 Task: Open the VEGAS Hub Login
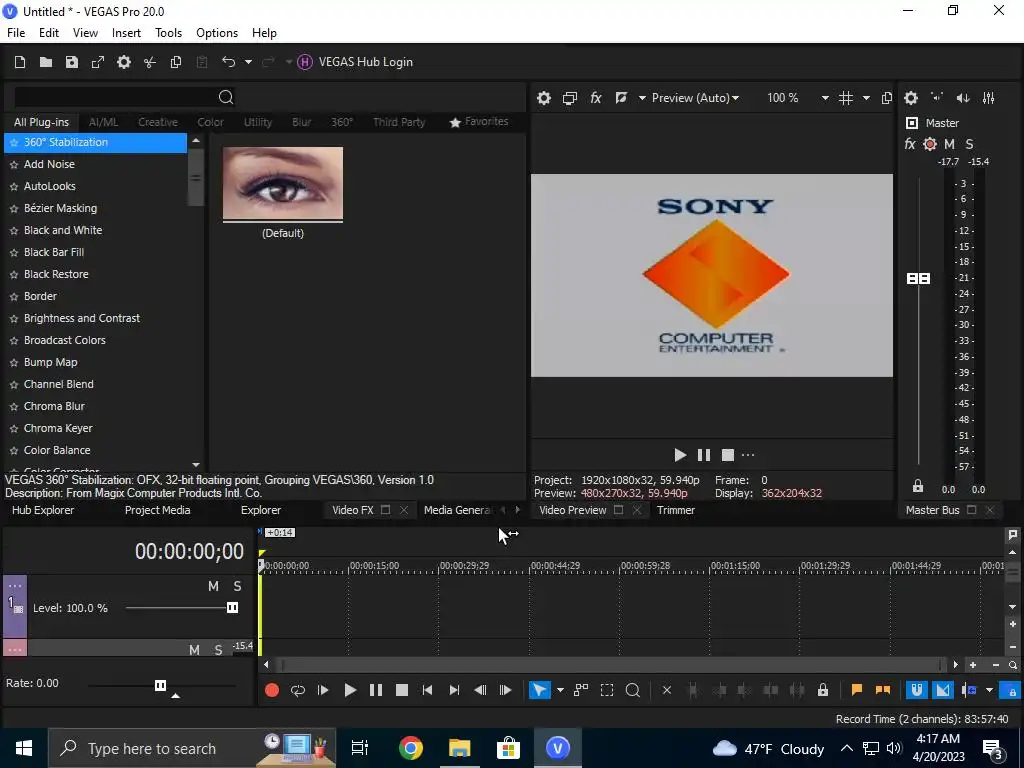[x=355, y=62]
